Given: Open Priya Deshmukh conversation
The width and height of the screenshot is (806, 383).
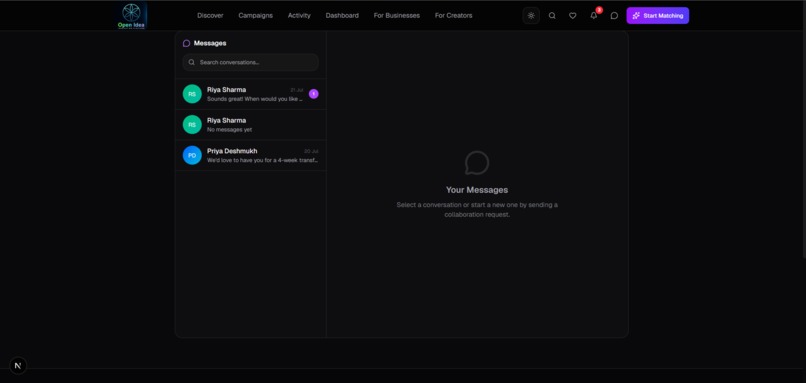Looking at the screenshot, I should pyautogui.click(x=250, y=155).
